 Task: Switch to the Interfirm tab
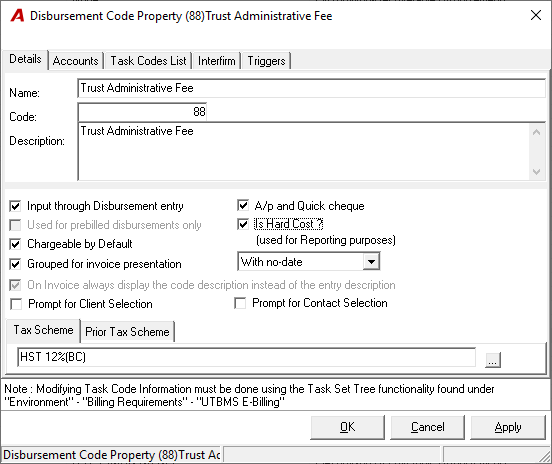[217, 61]
